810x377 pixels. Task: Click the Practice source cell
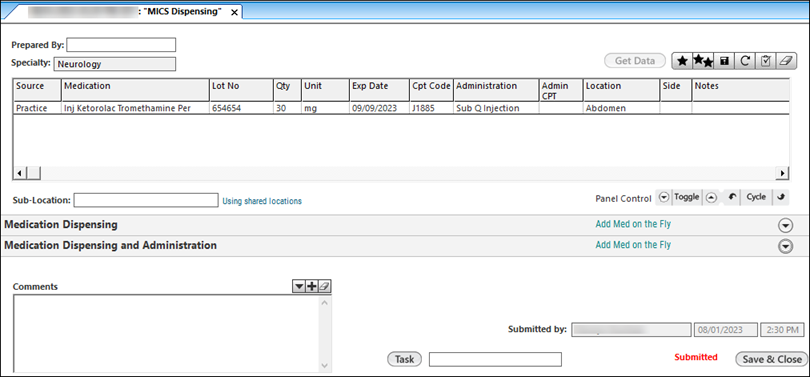coord(37,108)
